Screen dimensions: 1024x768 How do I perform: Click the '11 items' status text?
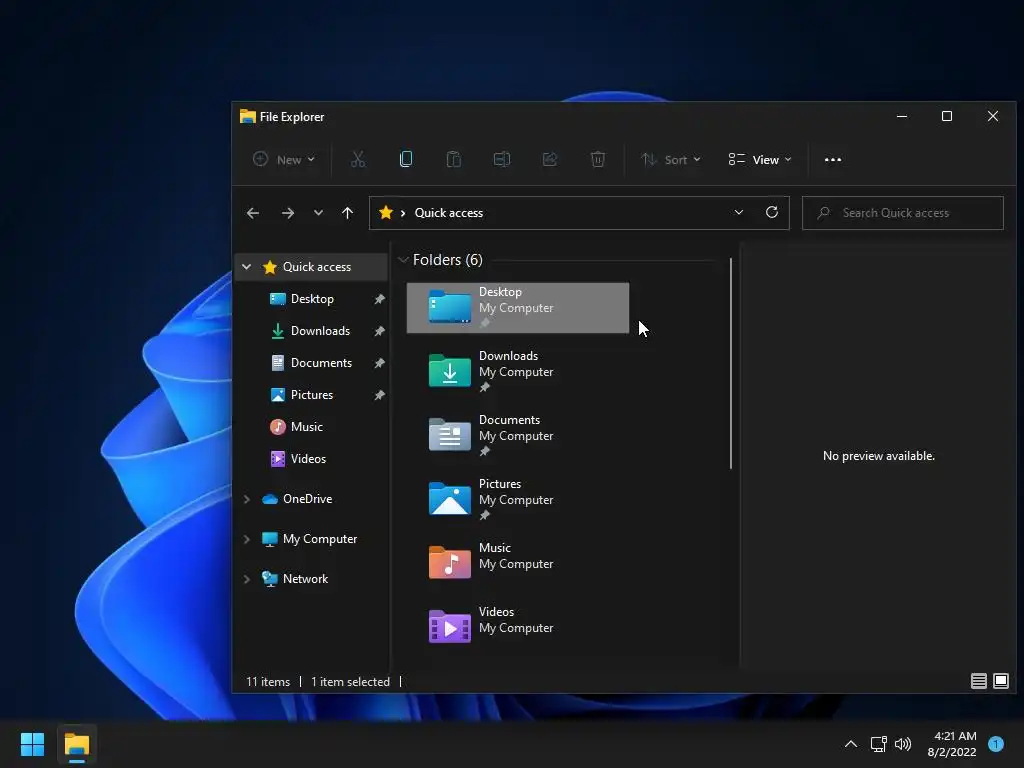click(268, 682)
